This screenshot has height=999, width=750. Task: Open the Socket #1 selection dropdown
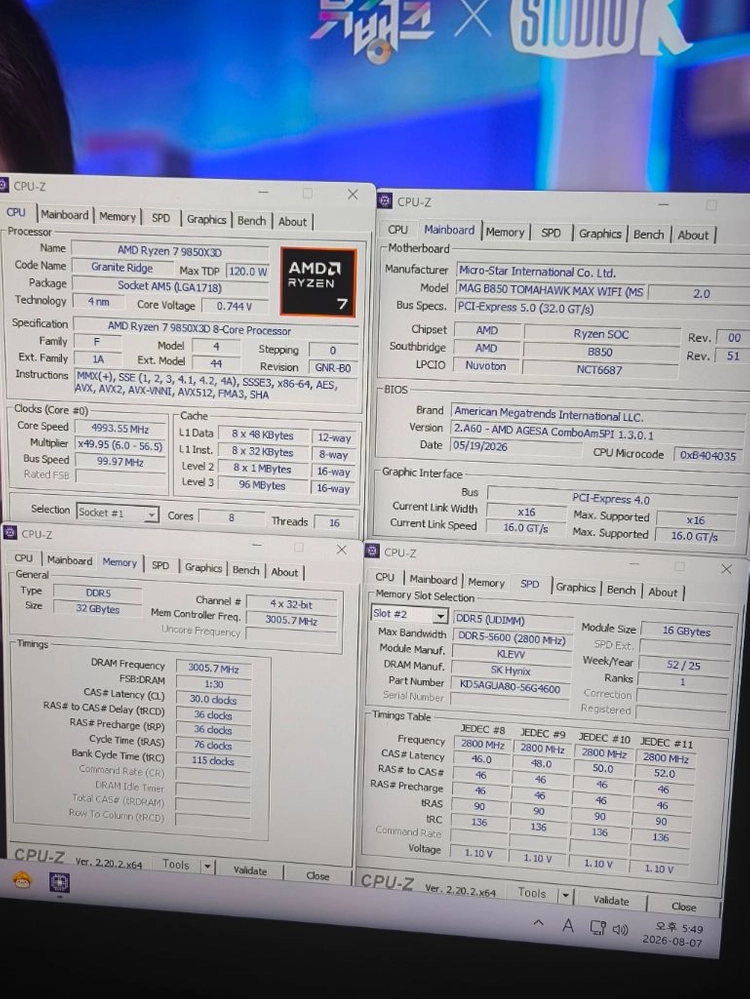pyautogui.click(x=117, y=512)
